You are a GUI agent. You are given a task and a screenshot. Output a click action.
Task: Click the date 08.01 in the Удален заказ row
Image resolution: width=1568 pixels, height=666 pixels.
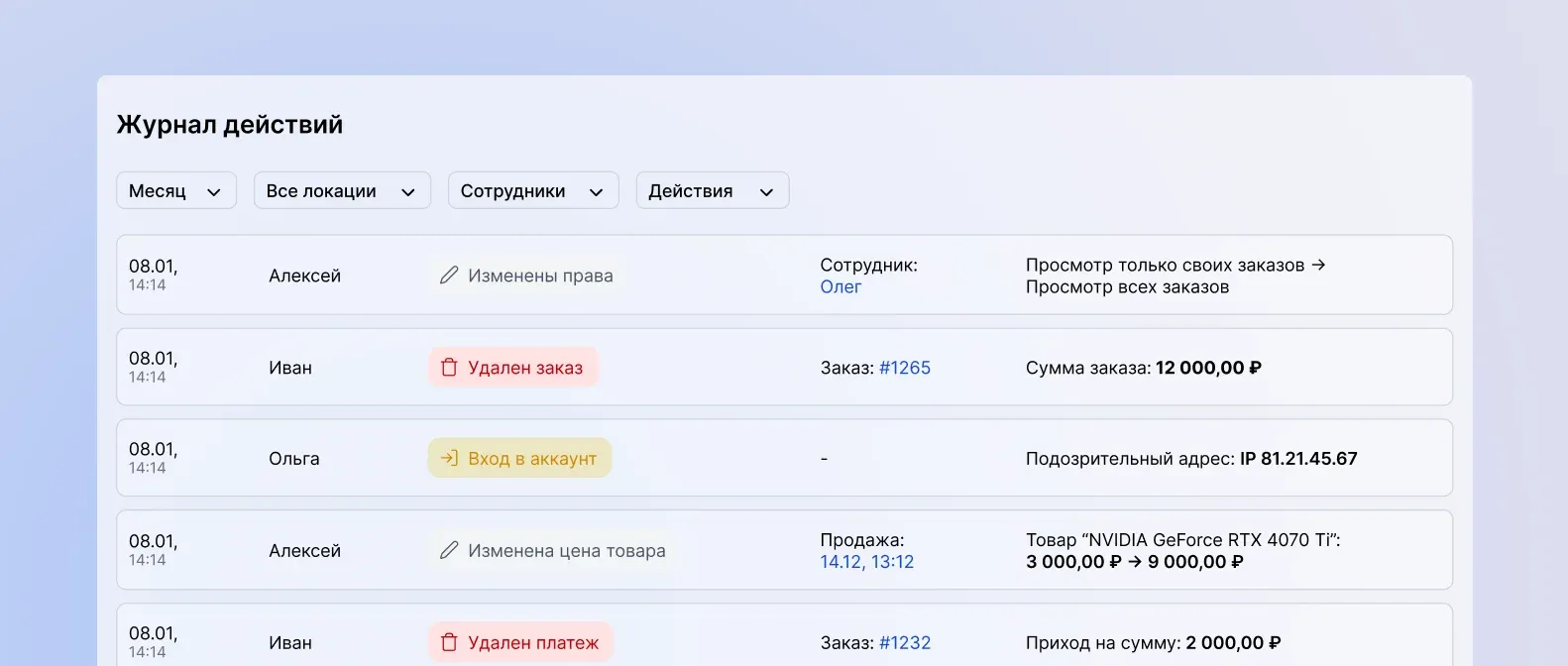[x=154, y=359]
